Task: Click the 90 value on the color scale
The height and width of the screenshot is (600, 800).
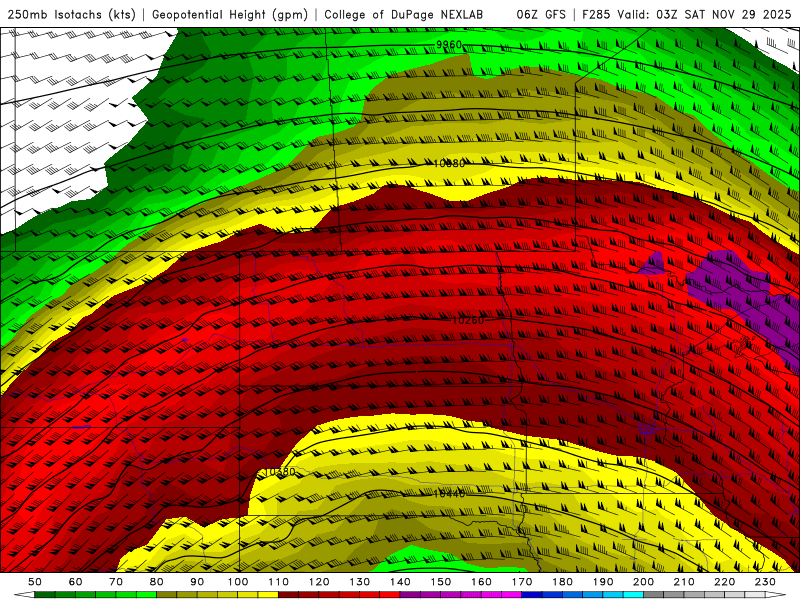Action: coord(197,582)
